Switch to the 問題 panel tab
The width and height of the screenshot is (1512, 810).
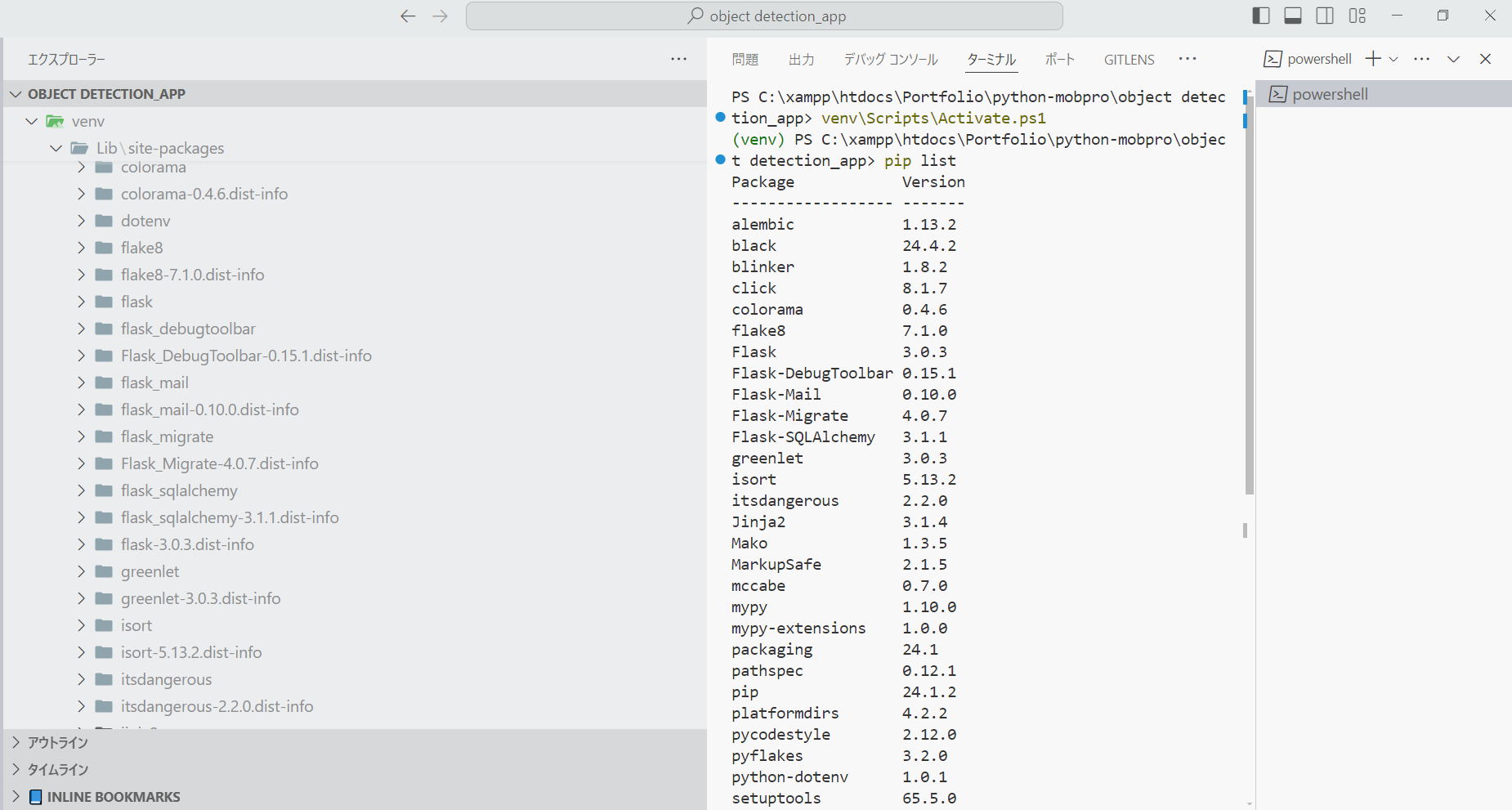(745, 59)
